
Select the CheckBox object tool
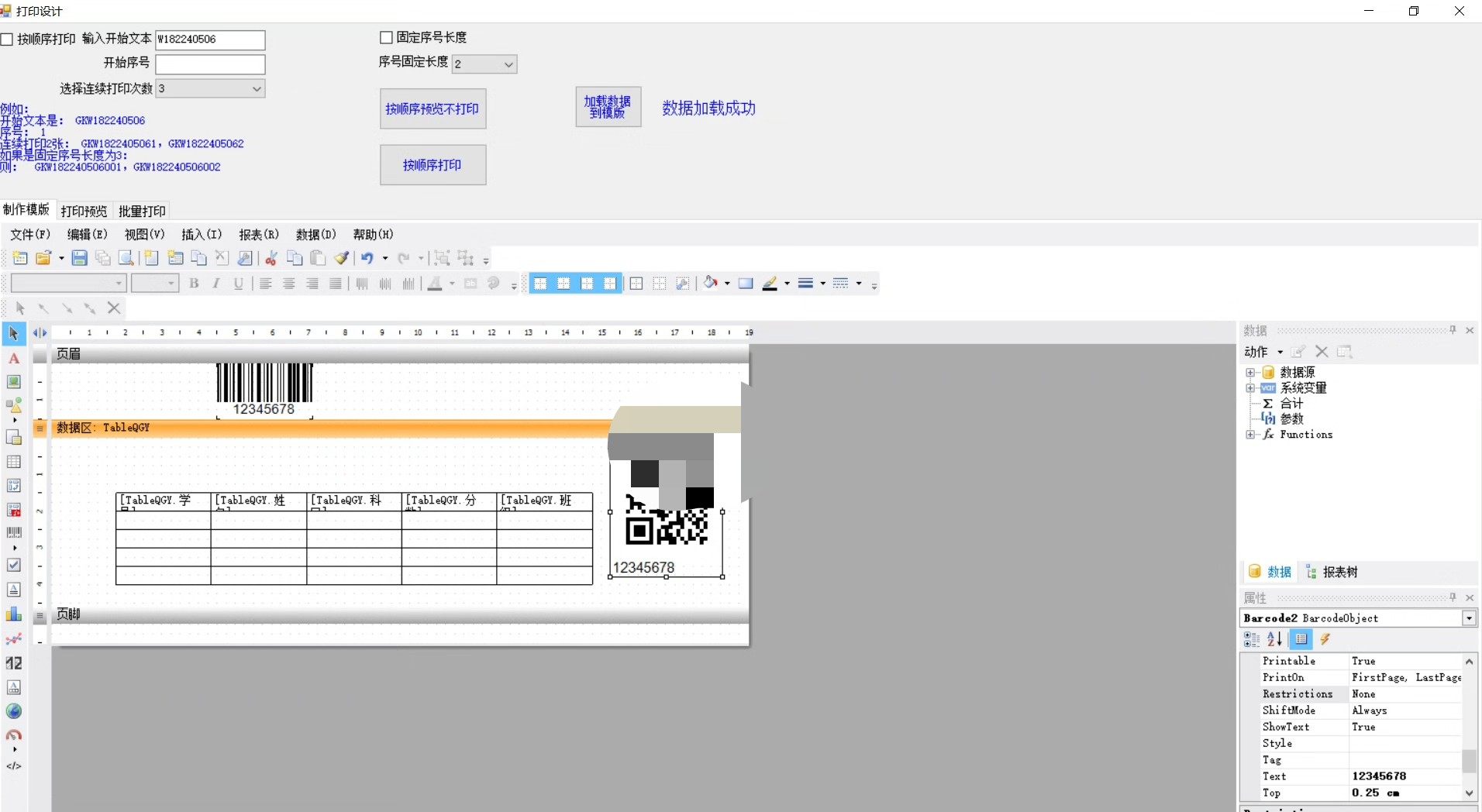tap(14, 566)
